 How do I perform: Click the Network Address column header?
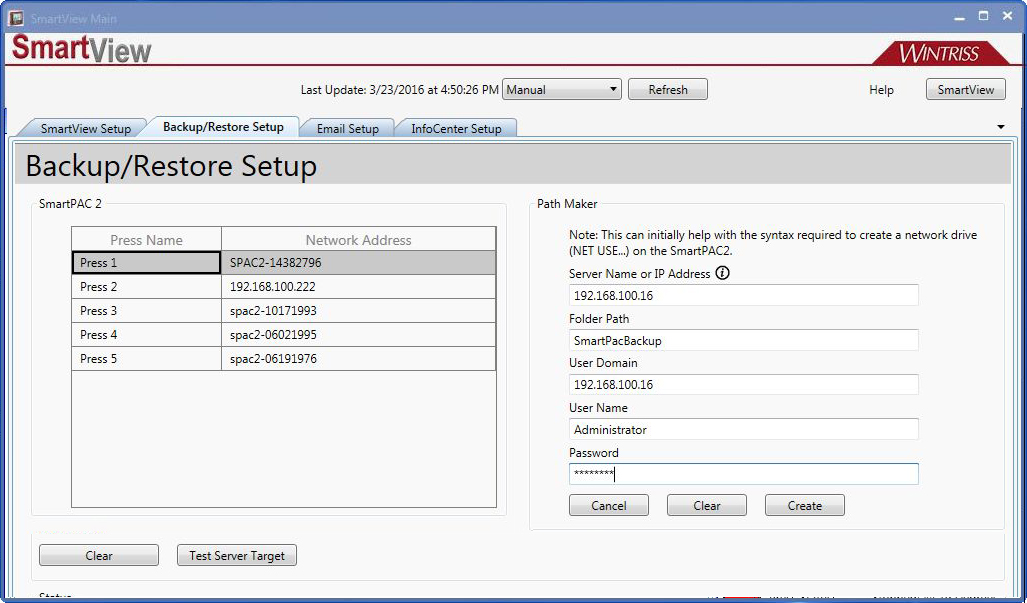(358, 240)
